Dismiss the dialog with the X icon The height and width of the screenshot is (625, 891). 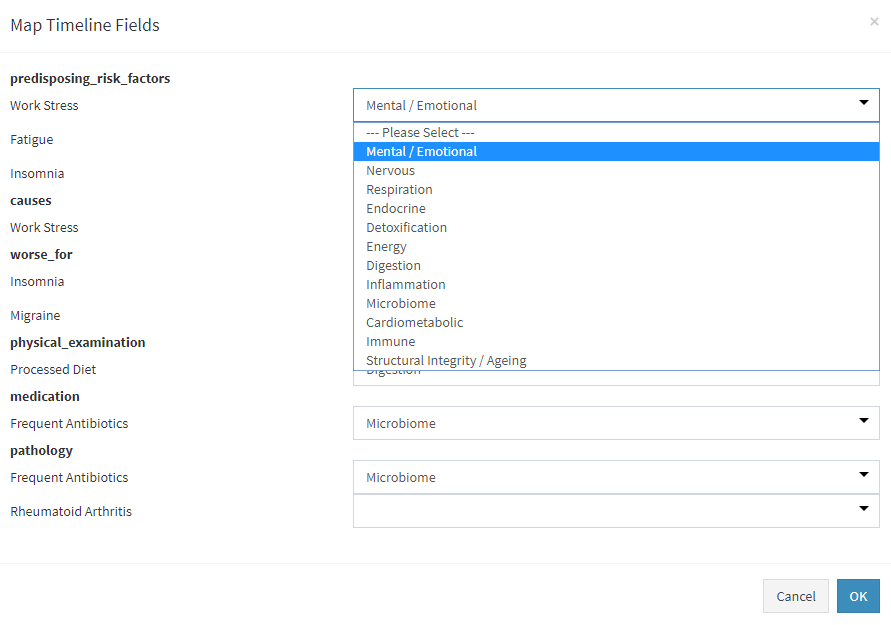click(874, 21)
